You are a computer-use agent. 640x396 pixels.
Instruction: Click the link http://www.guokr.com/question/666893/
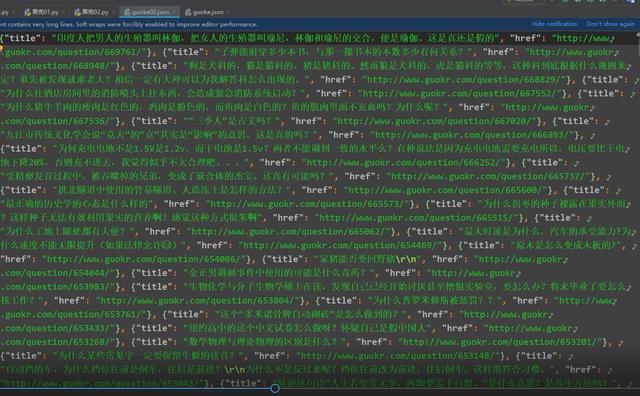471,135
